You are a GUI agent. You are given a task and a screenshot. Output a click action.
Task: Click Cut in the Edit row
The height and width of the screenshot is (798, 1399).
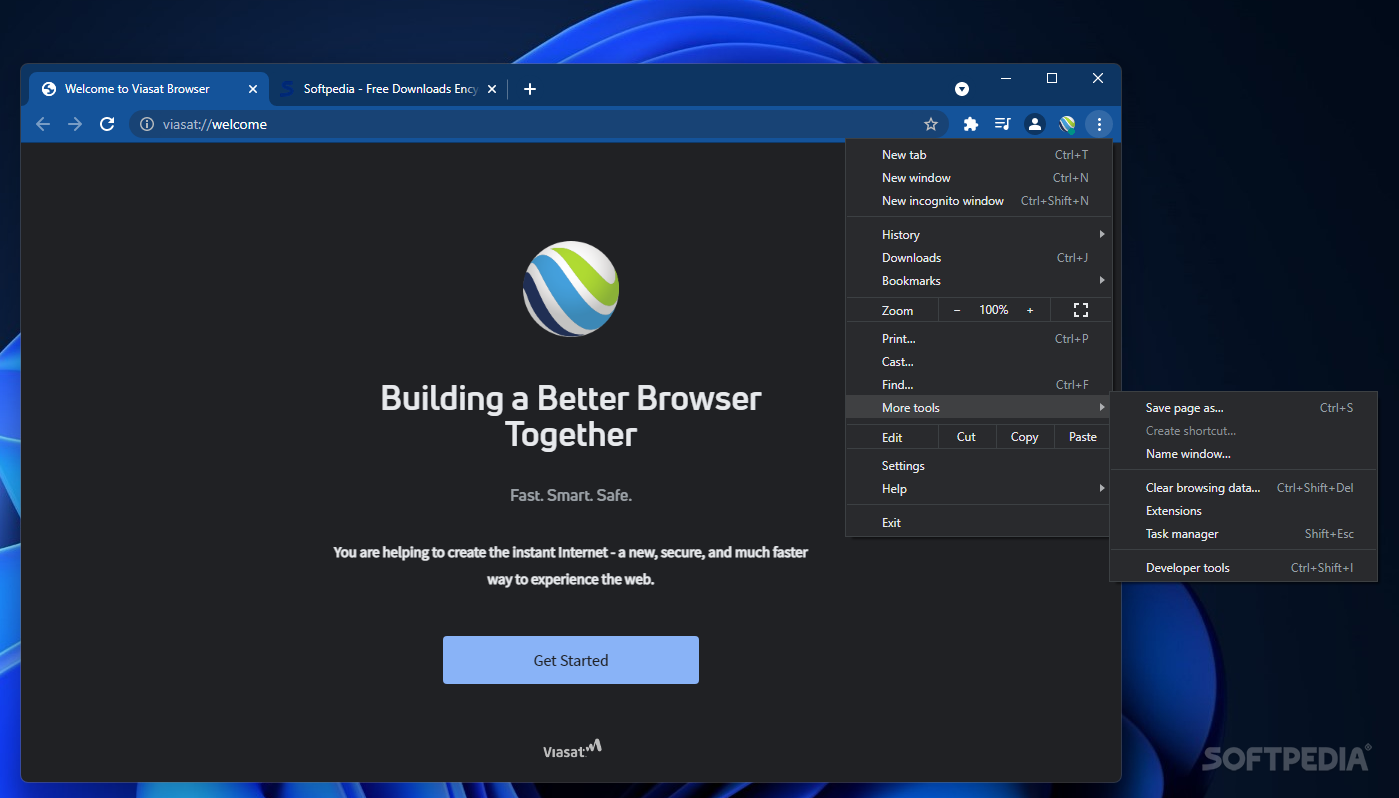click(x=966, y=437)
